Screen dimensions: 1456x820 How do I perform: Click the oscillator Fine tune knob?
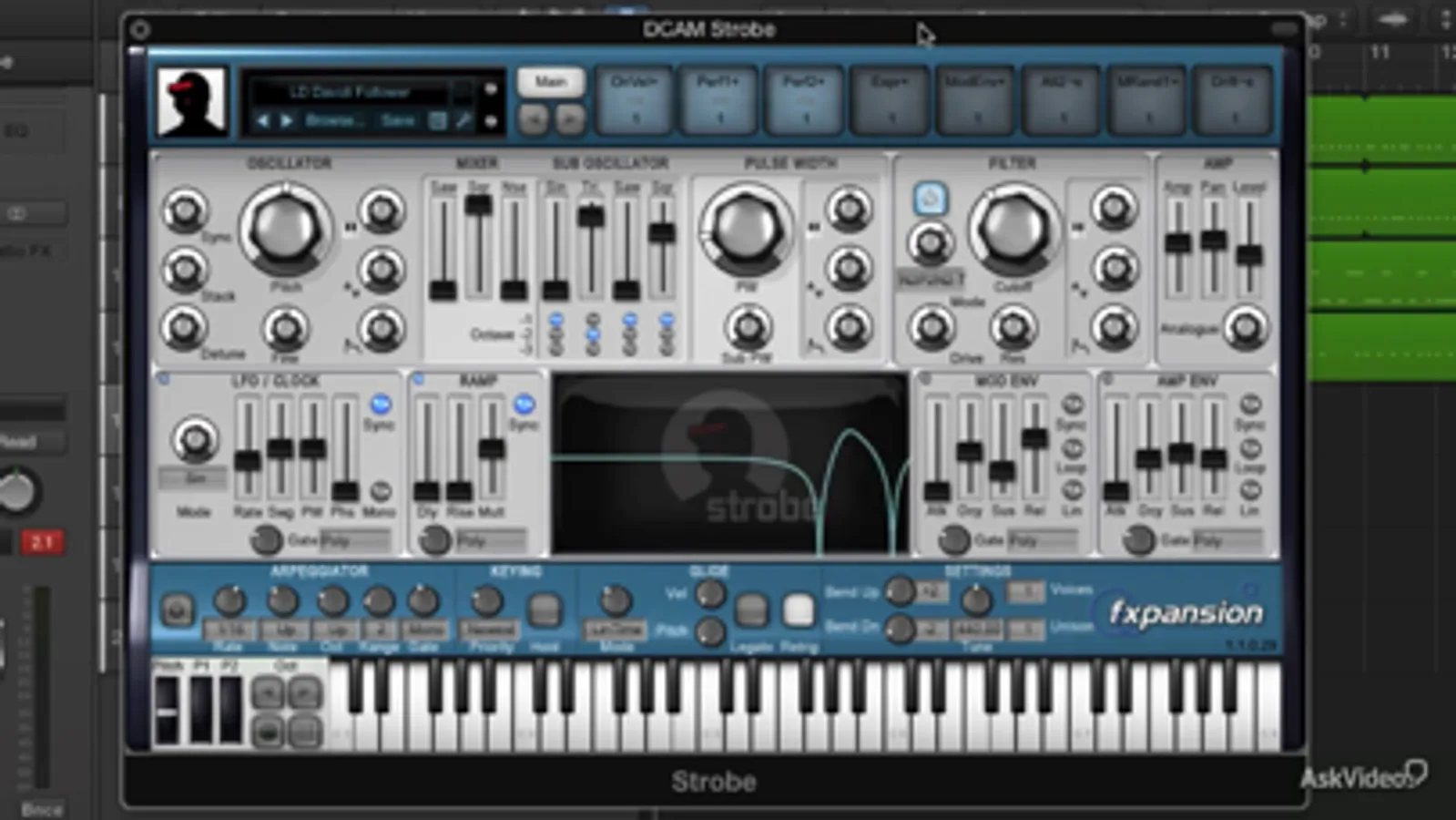coord(286,329)
